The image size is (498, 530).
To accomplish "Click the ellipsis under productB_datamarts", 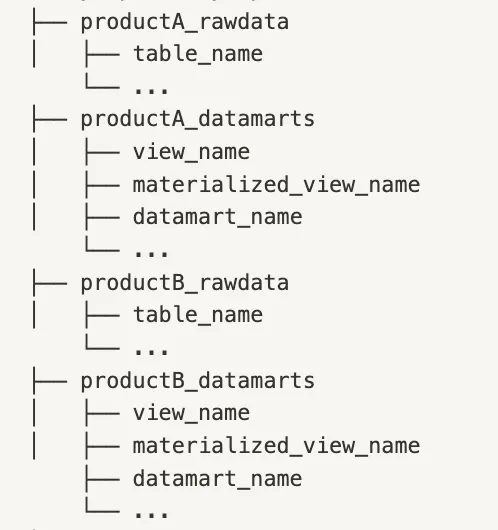I will pos(151,514).
